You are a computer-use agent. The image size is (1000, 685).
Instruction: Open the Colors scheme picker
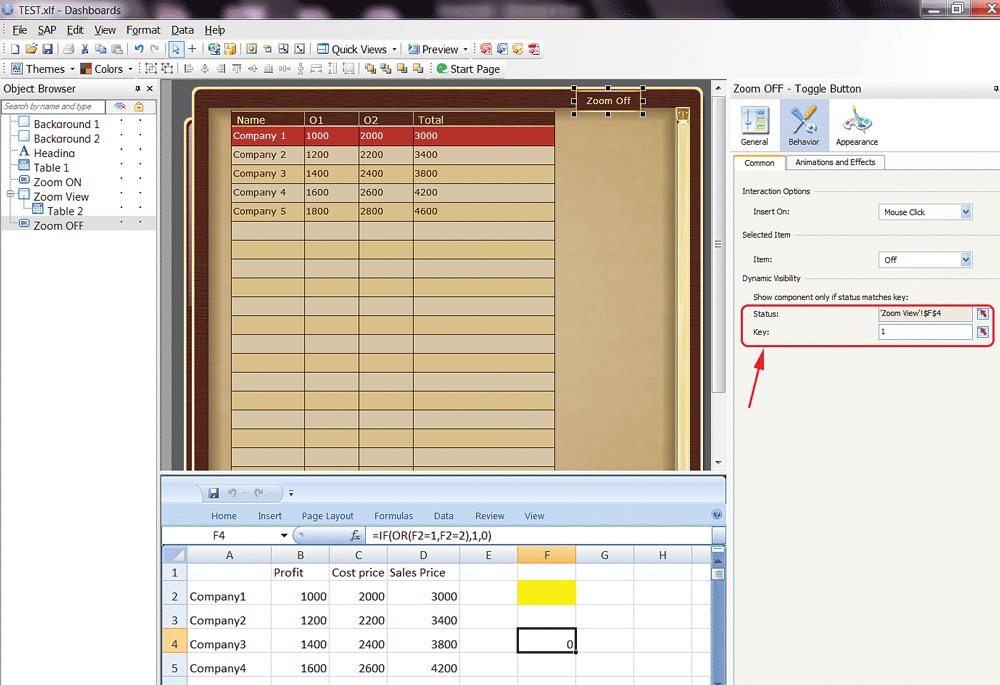[x=106, y=69]
